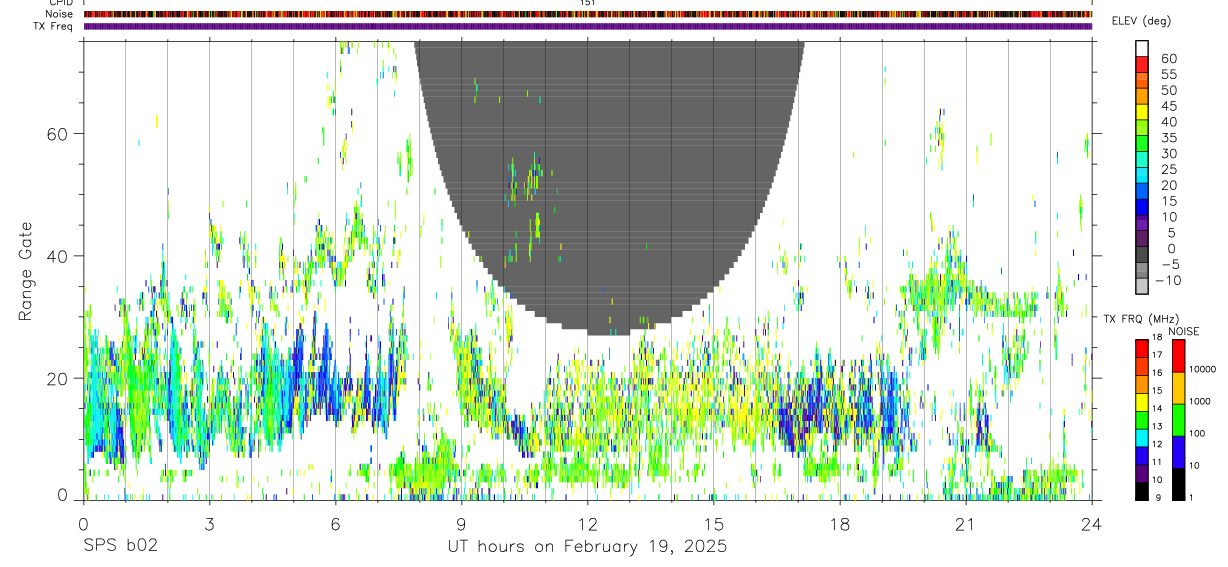Click the ELEV colorbar label '50'
This screenshot has height=567, width=1228.
(x=1168, y=91)
